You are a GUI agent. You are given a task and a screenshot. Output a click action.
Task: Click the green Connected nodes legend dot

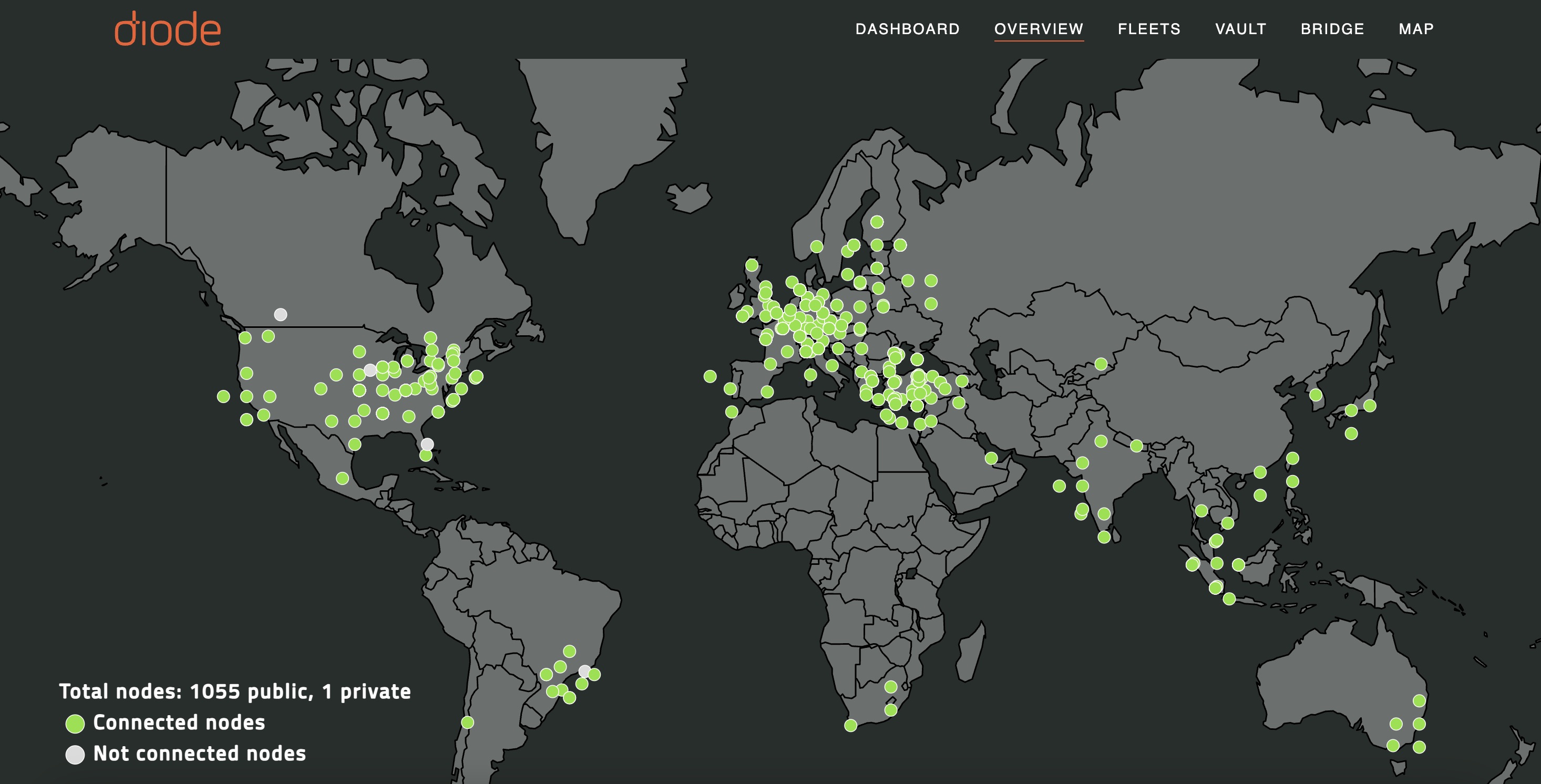[75, 723]
